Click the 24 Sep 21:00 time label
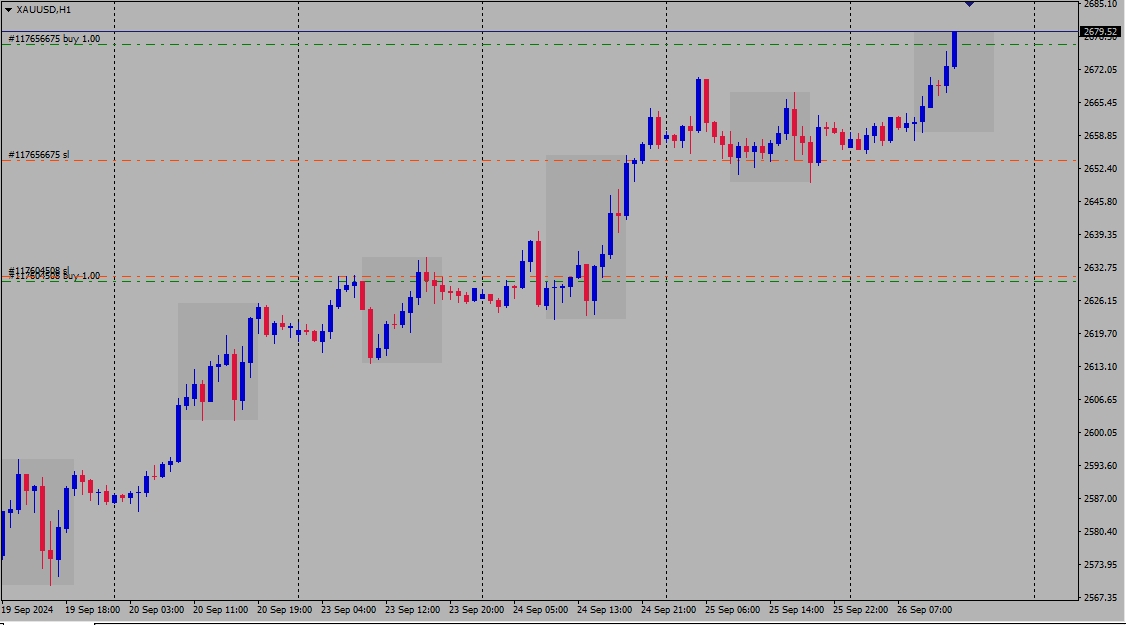Image resolution: width=1126 pixels, height=625 pixels. pos(669,610)
